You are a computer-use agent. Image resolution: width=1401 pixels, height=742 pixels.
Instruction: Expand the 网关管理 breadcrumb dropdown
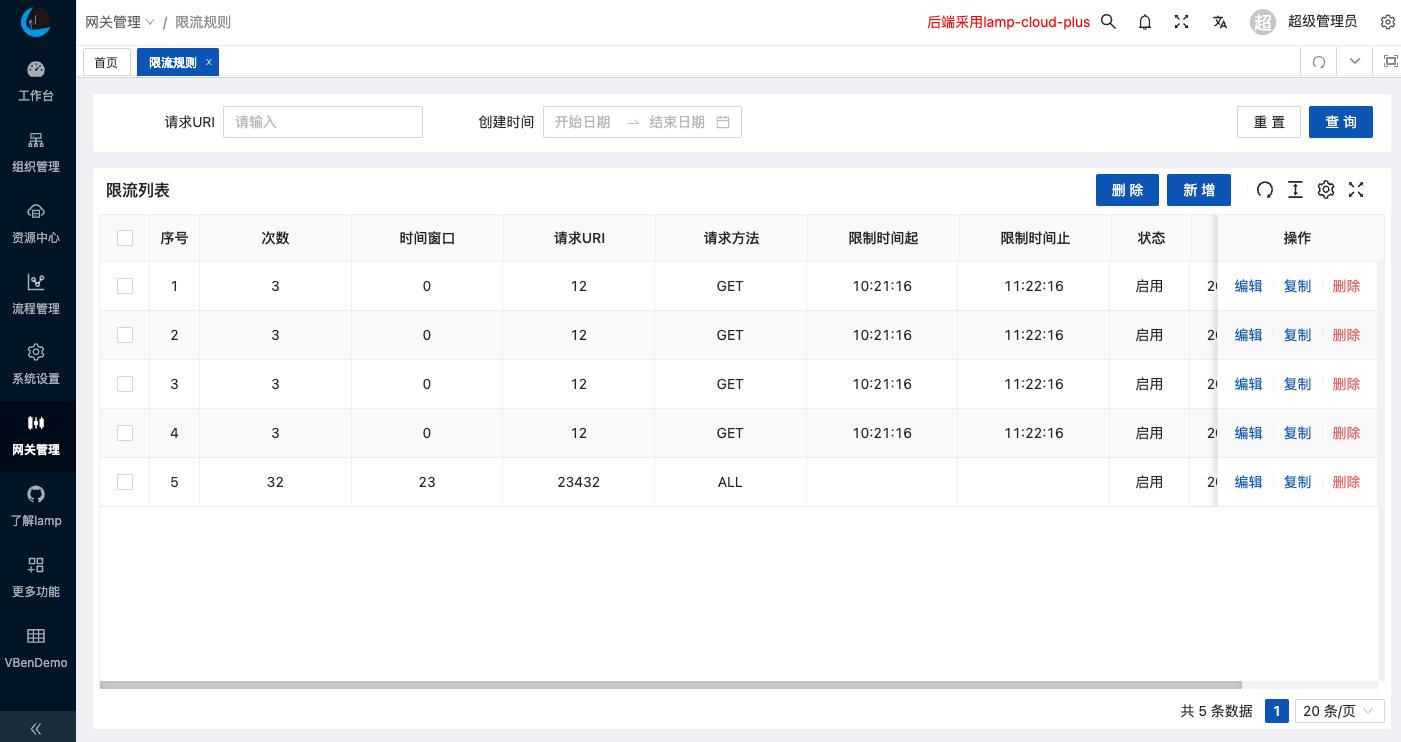pyautogui.click(x=150, y=22)
